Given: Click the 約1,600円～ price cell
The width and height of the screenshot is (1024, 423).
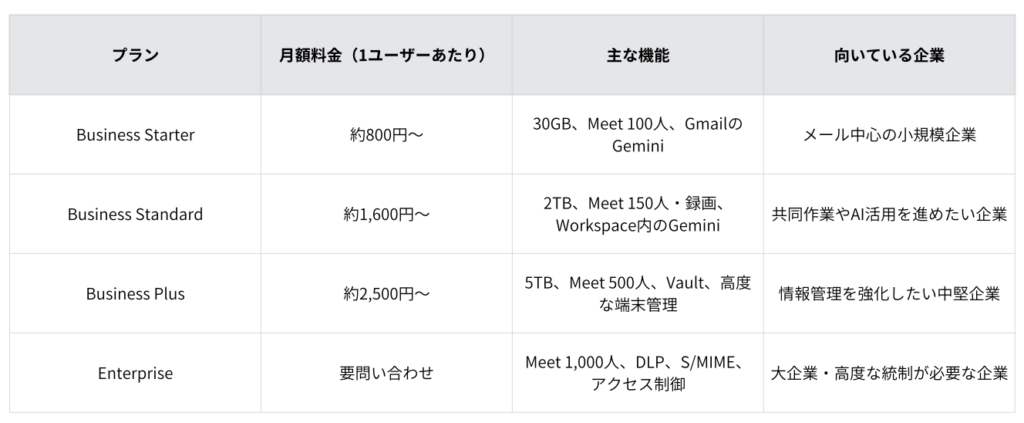Looking at the screenshot, I should [387, 214].
